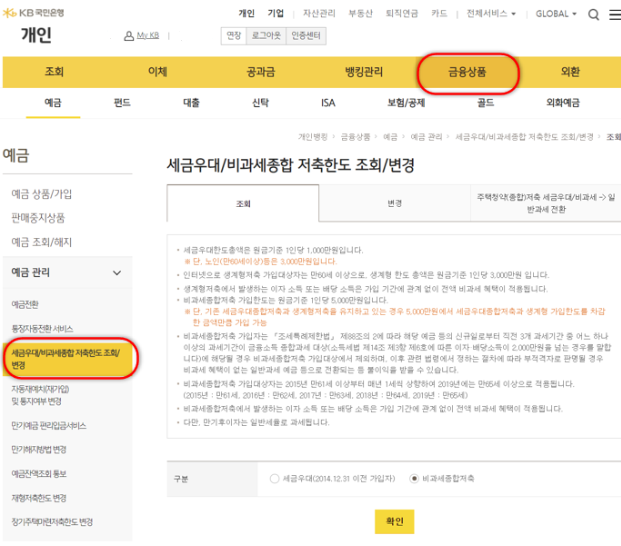
Task: Select the 세금우대(2014.12.31 이전 가입자) radio button
Action: 274,479
